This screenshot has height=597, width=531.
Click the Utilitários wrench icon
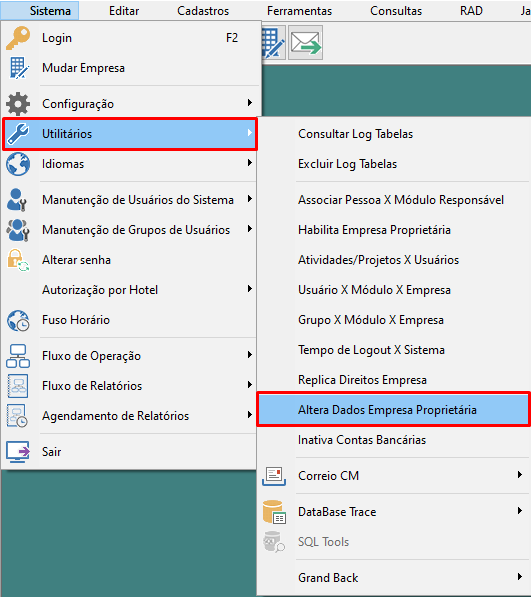(18, 134)
